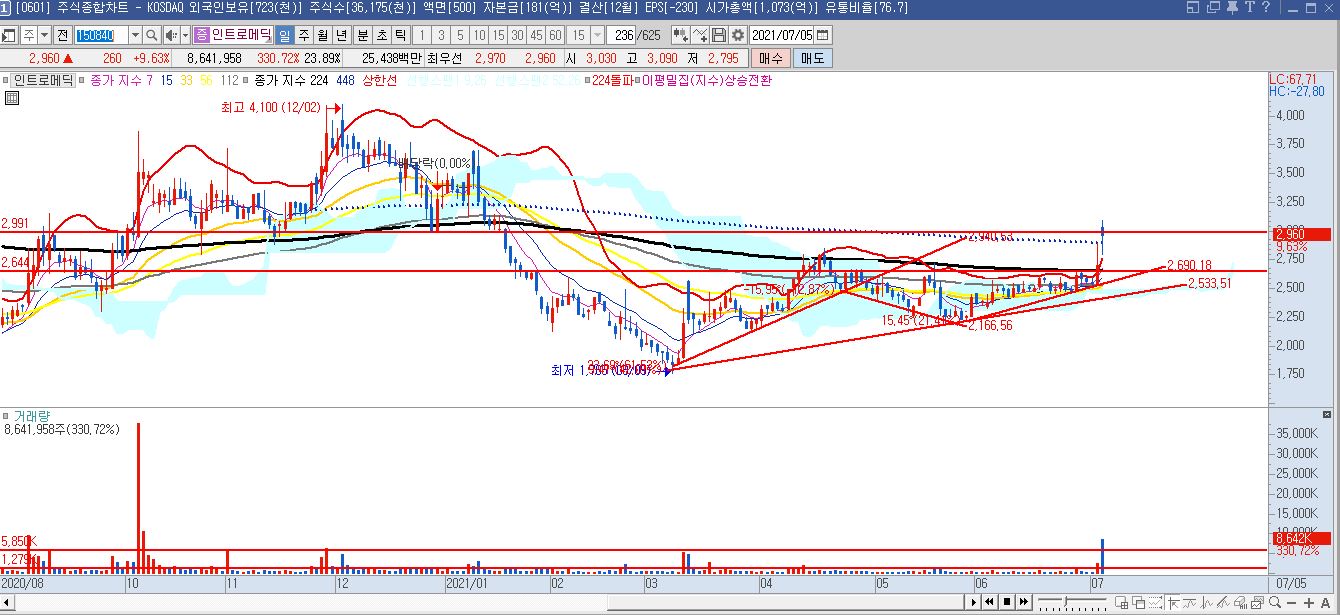Open chart settings gear icon

tap(738, 35)
